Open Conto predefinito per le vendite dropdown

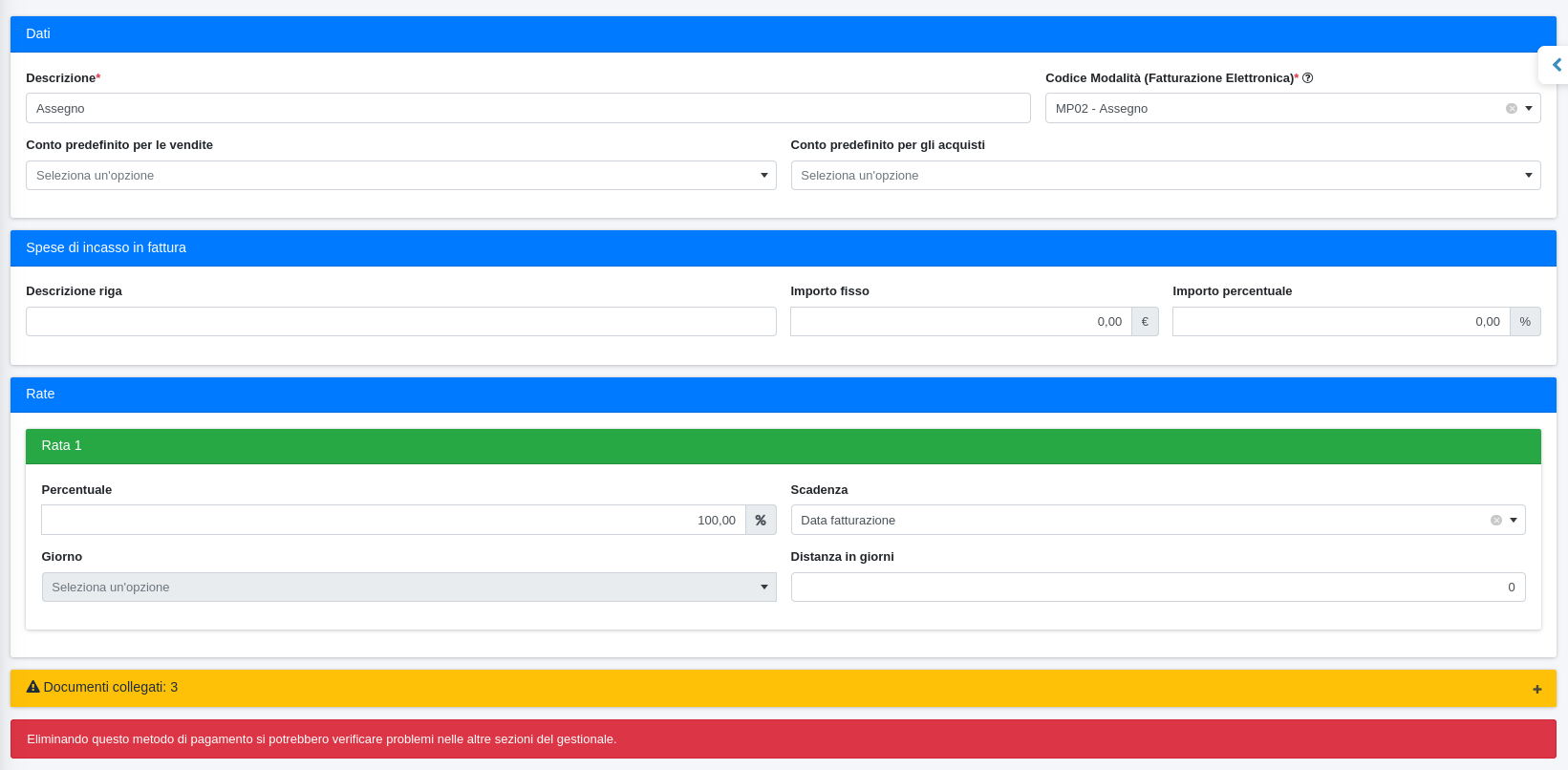click(x=400, y=176)
